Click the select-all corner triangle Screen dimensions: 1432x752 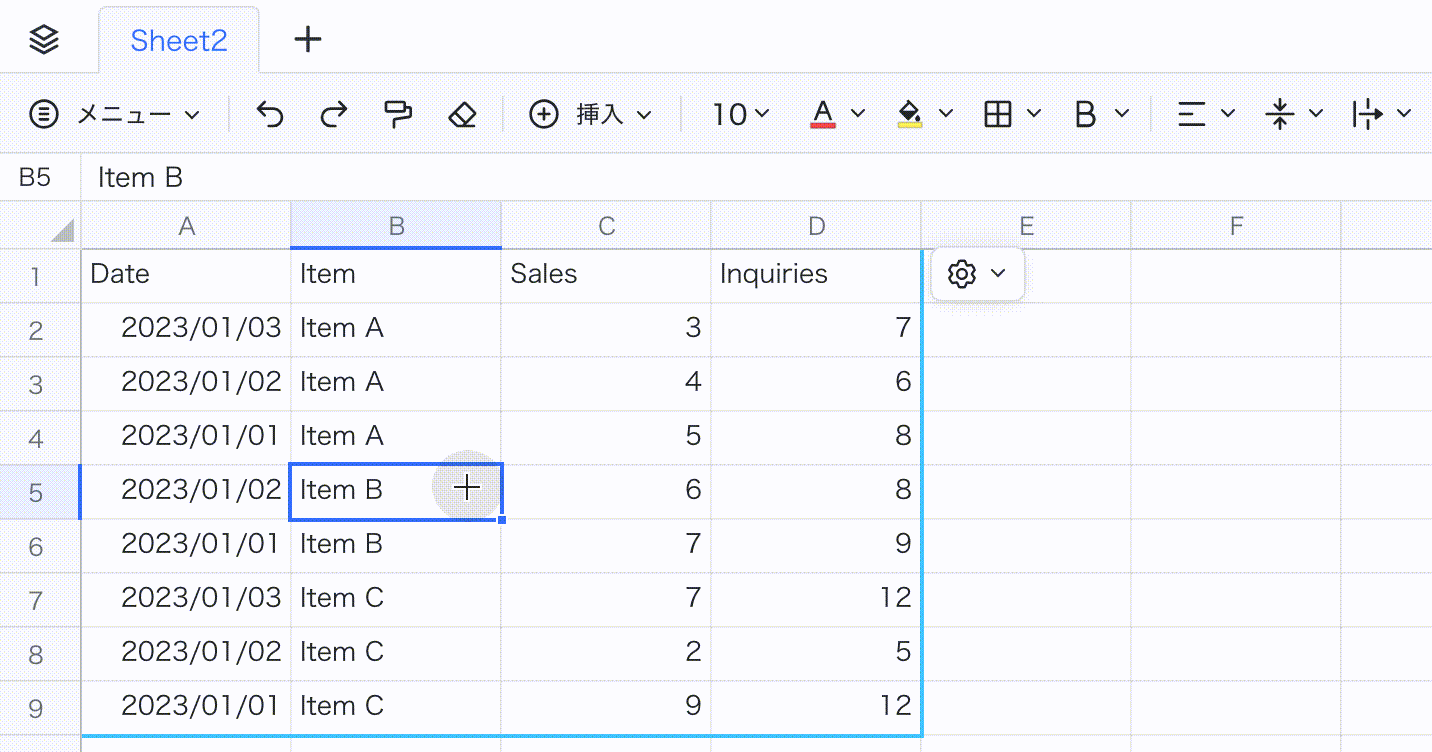(62, 230)
